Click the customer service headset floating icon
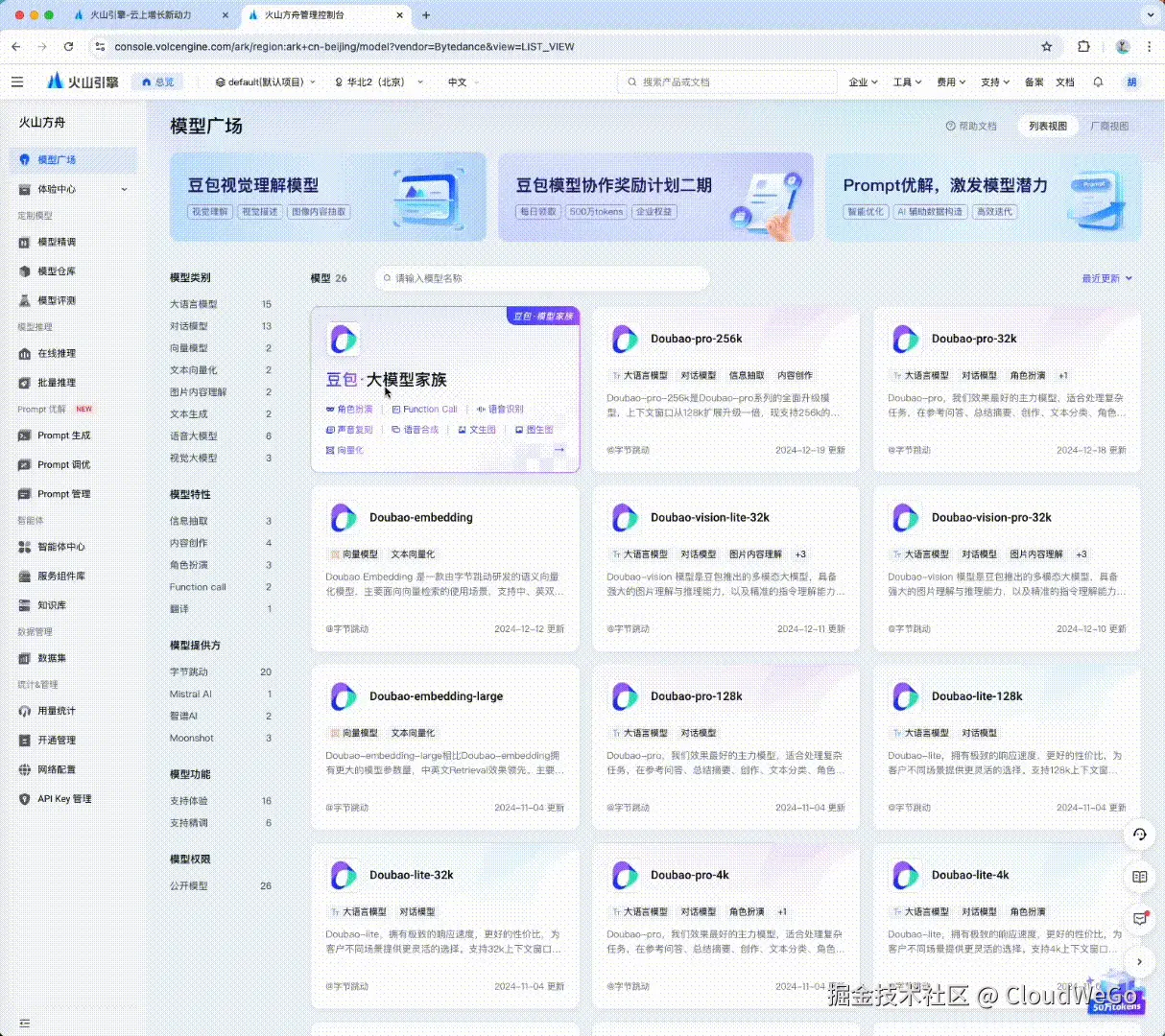 1140,835
